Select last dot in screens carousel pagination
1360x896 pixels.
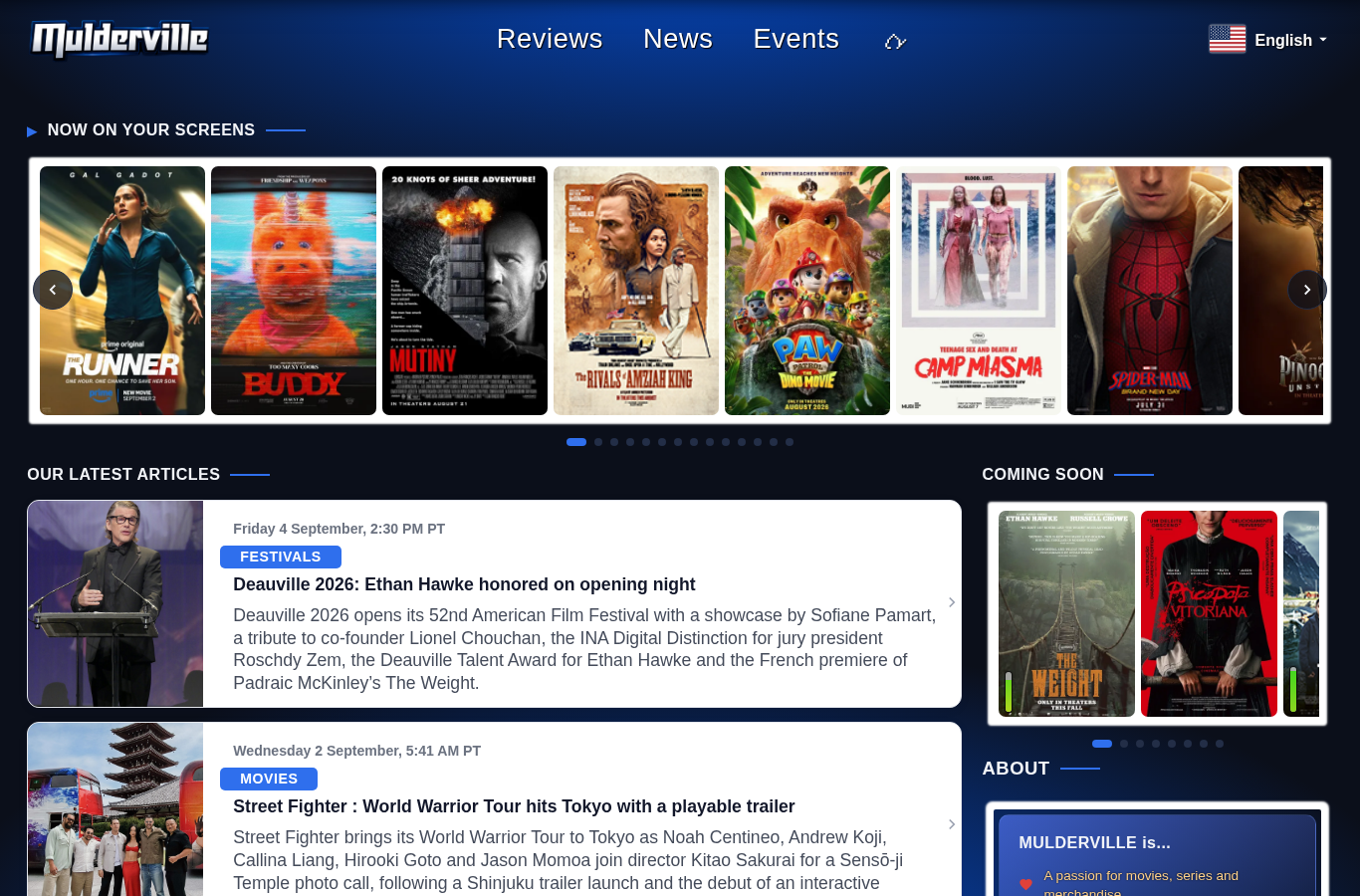click(790, 442)
